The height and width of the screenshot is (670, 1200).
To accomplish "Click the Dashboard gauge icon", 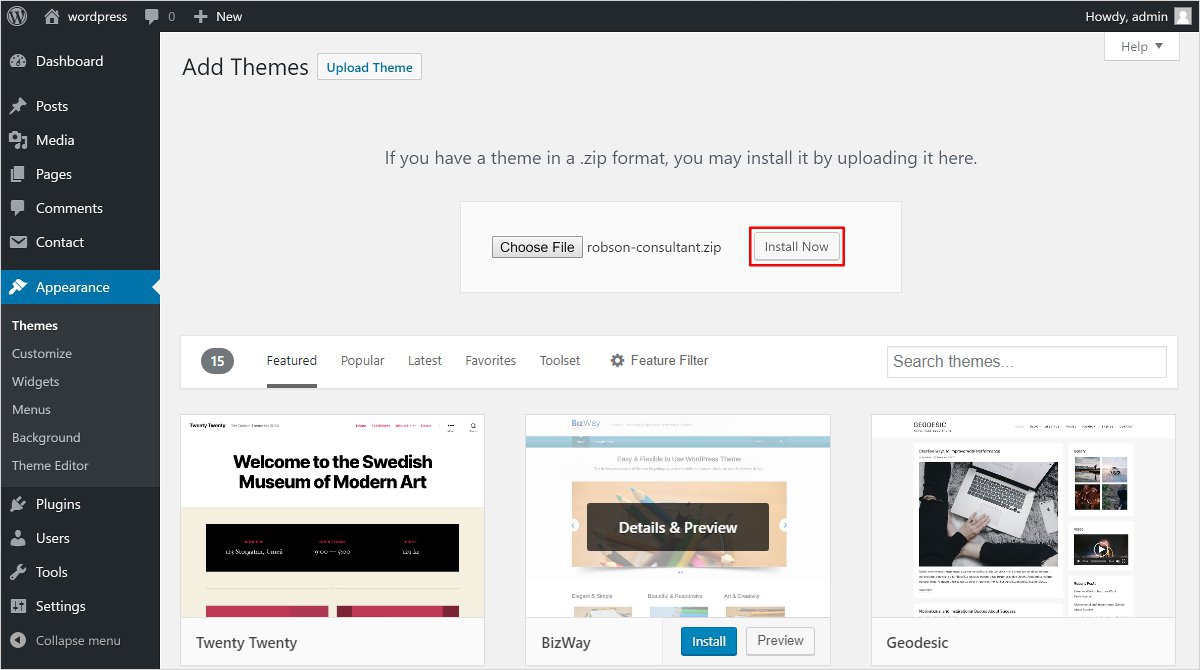I will coord(18,61).
